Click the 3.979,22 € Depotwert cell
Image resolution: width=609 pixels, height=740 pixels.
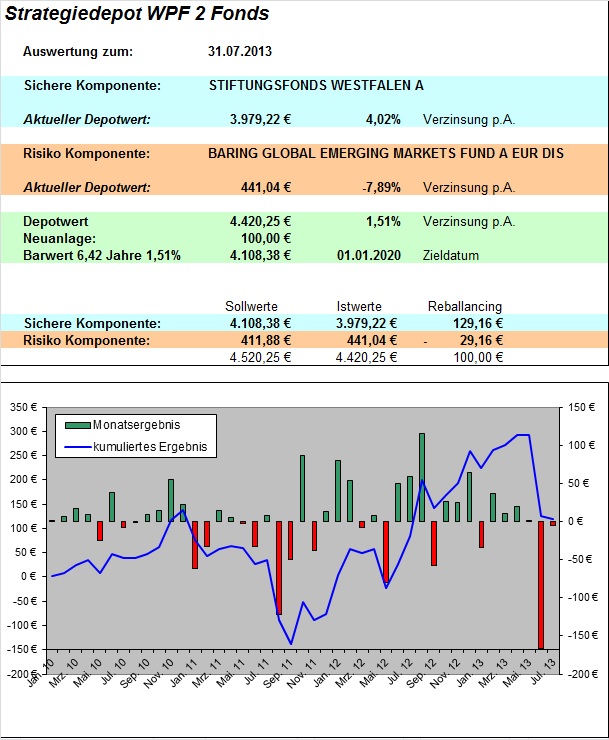tap(260, 119)
